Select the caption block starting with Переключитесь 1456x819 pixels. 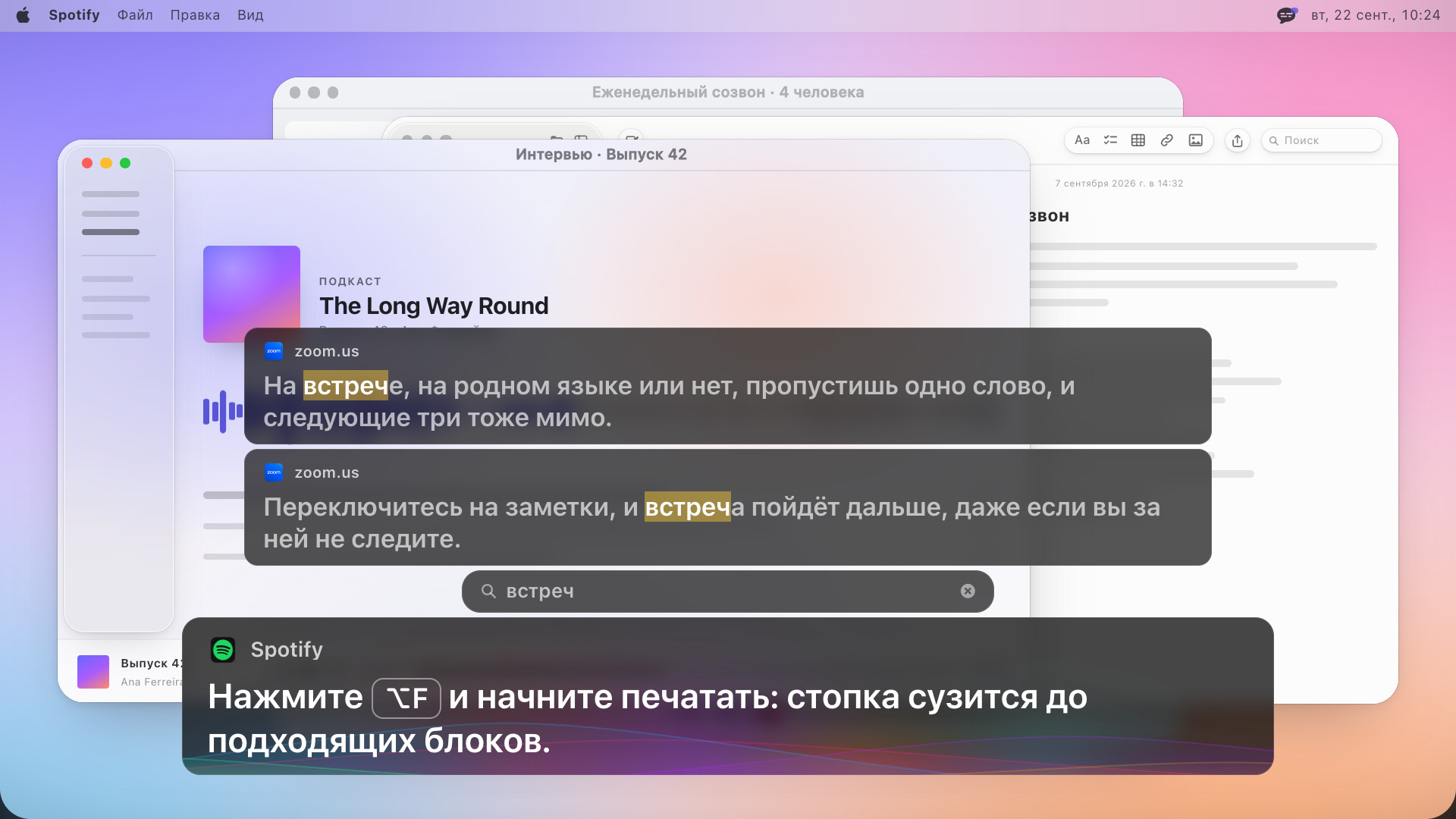pos(727,507)
